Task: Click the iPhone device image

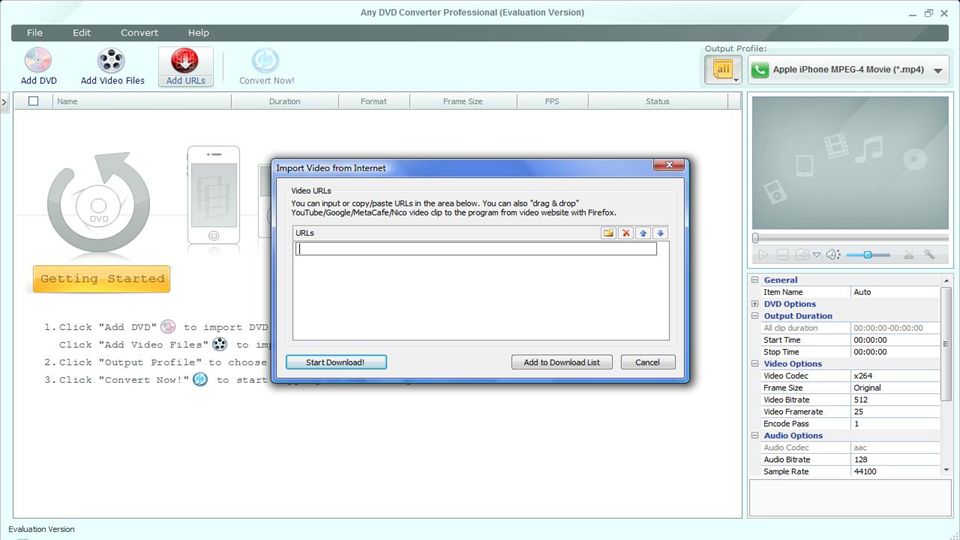Action: 214,195
